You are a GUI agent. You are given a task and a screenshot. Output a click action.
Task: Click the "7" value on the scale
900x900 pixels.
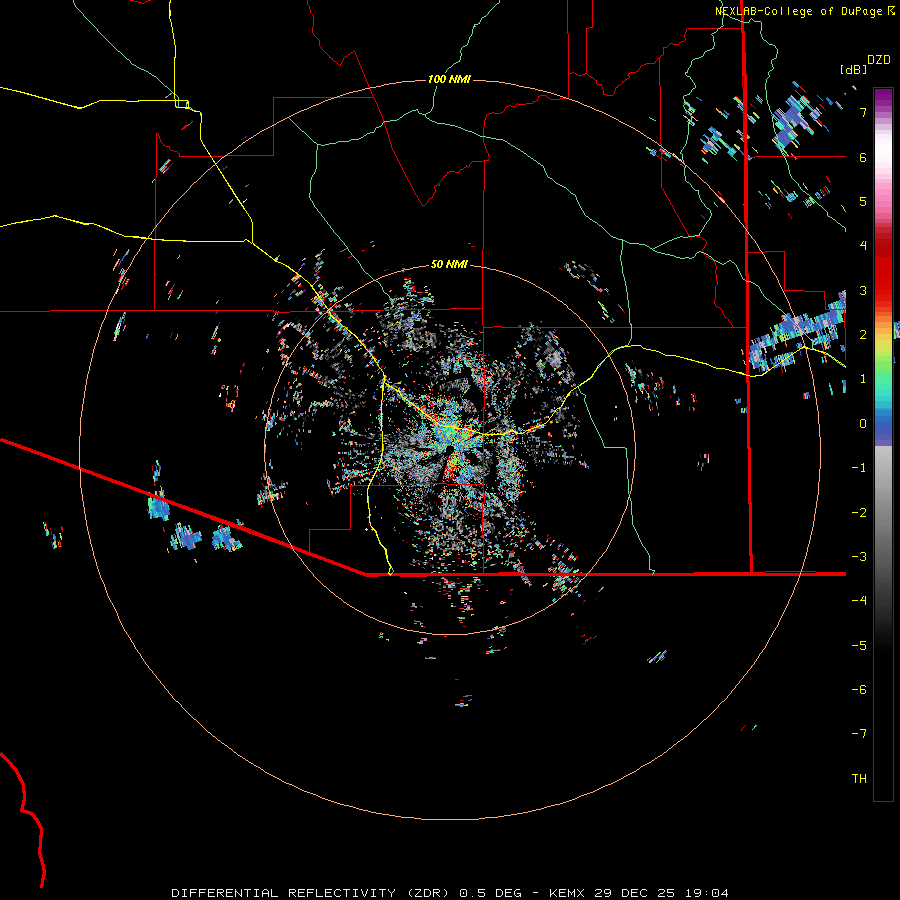pos(863,112)
